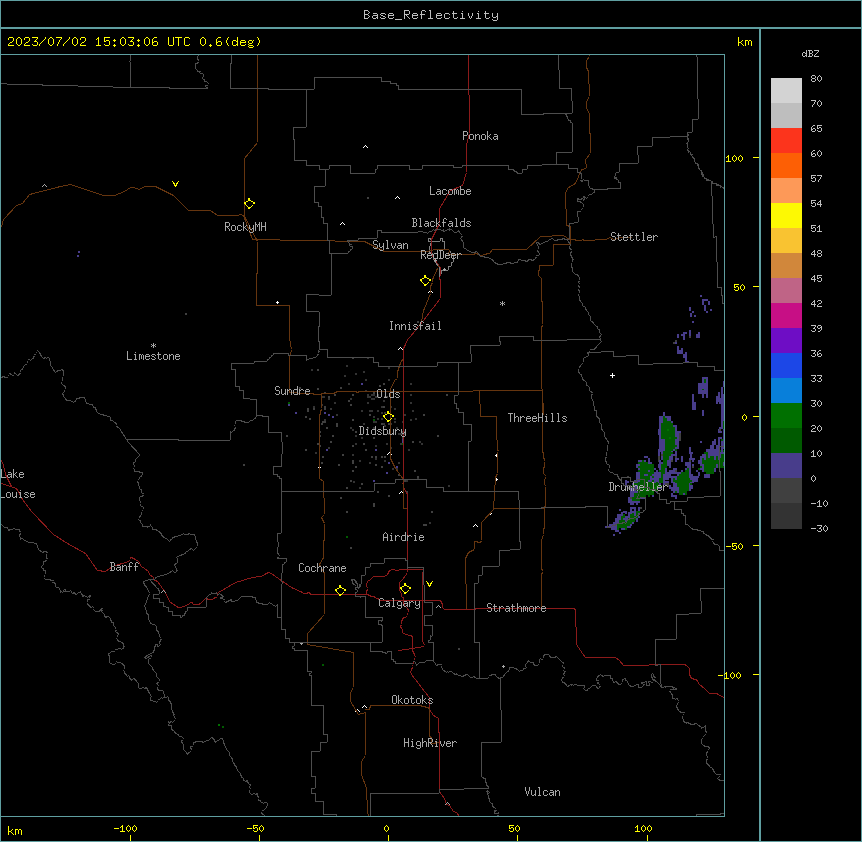Select the -100 tick label on the vertical axis
This screenshot has width=862, height=842.
[731, 675]
